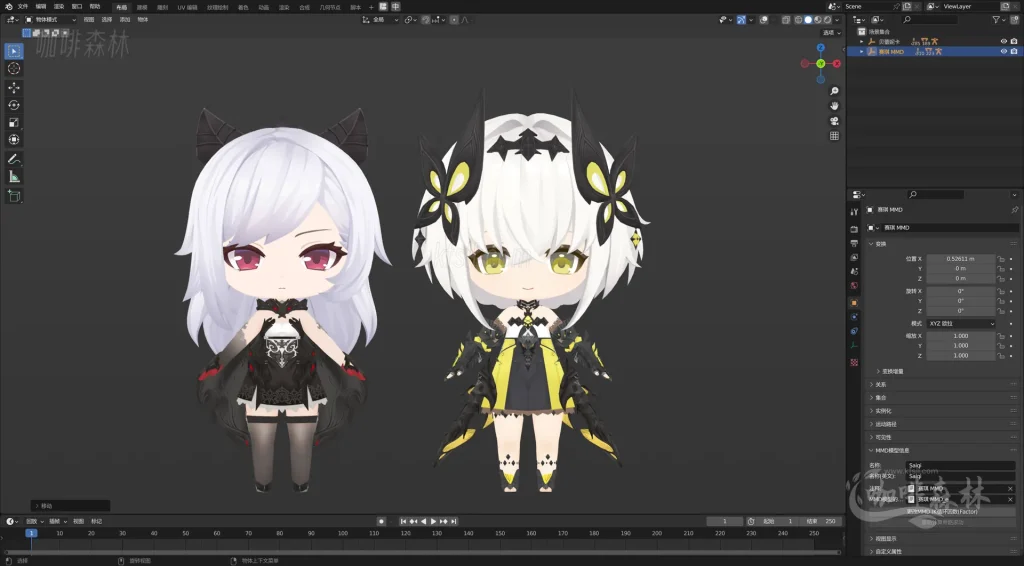The image size is (1024, 566).
Task: Expand the Instancing panel
Action: coord(882,411)
